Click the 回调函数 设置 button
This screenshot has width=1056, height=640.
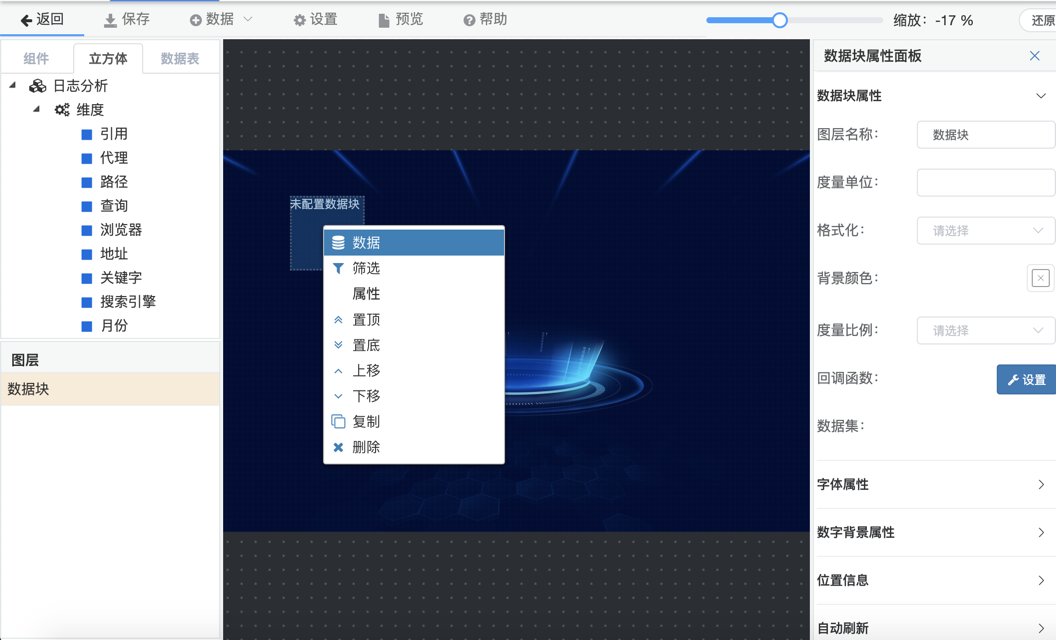tap(1026, 380)
